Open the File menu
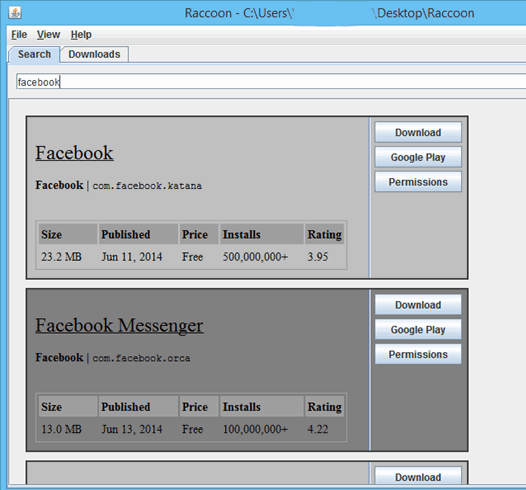The image size is (526, 490). click(19, 35)
